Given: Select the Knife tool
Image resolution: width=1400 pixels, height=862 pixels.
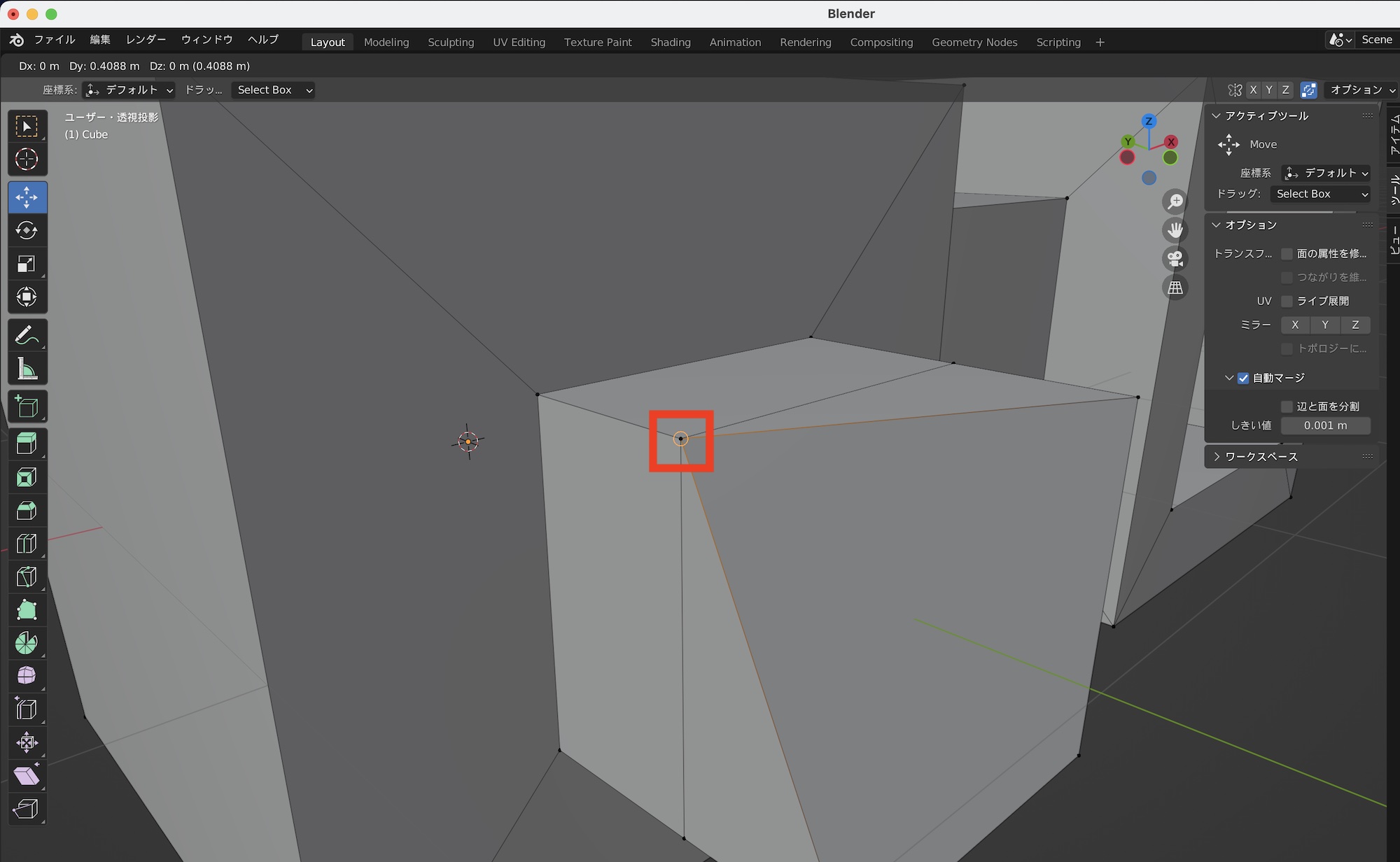Looking at the screenshot, I should 27,577.
